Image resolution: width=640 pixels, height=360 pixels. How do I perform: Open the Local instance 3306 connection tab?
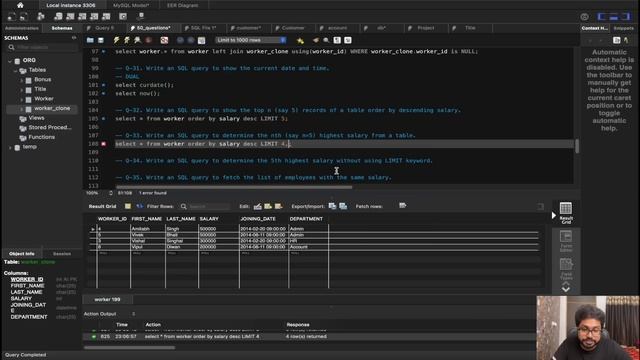click(71, 5)
